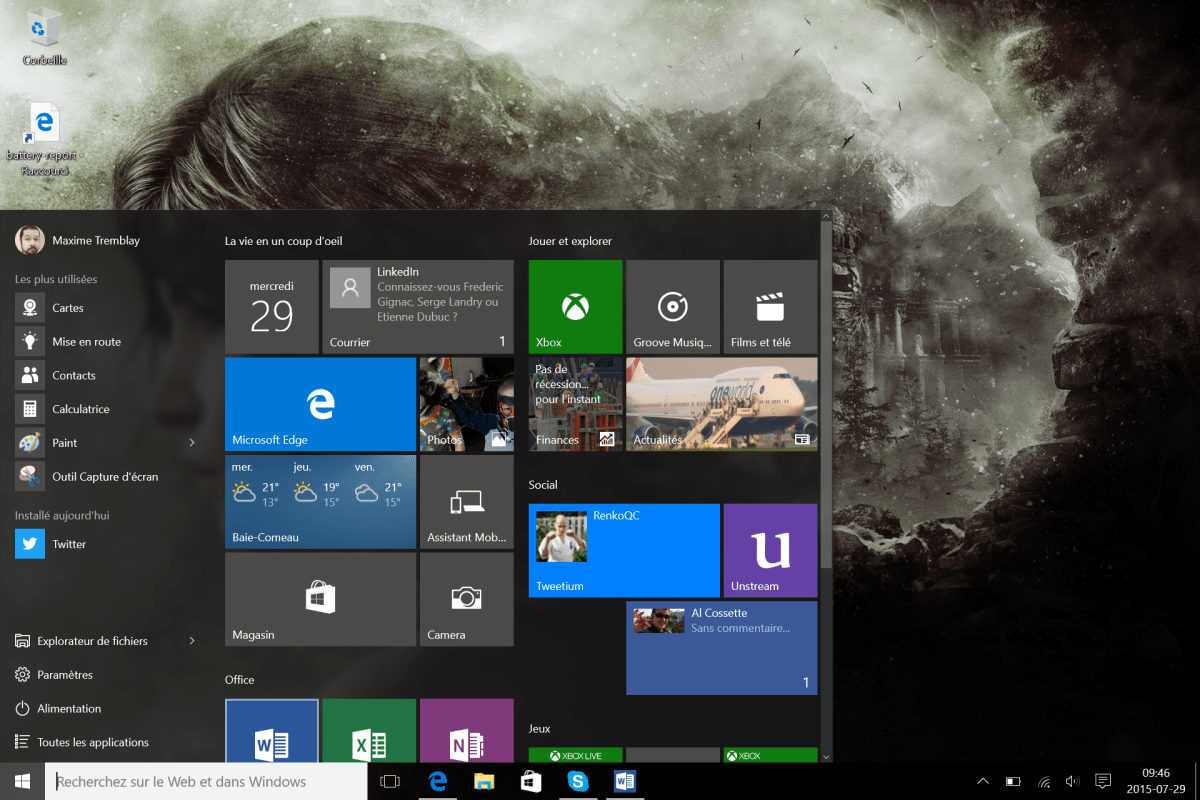Image resolution: width=1200 pixels, height=800 pixels.
Task: Open the Xbox tile
Action: tap(575, 307)
